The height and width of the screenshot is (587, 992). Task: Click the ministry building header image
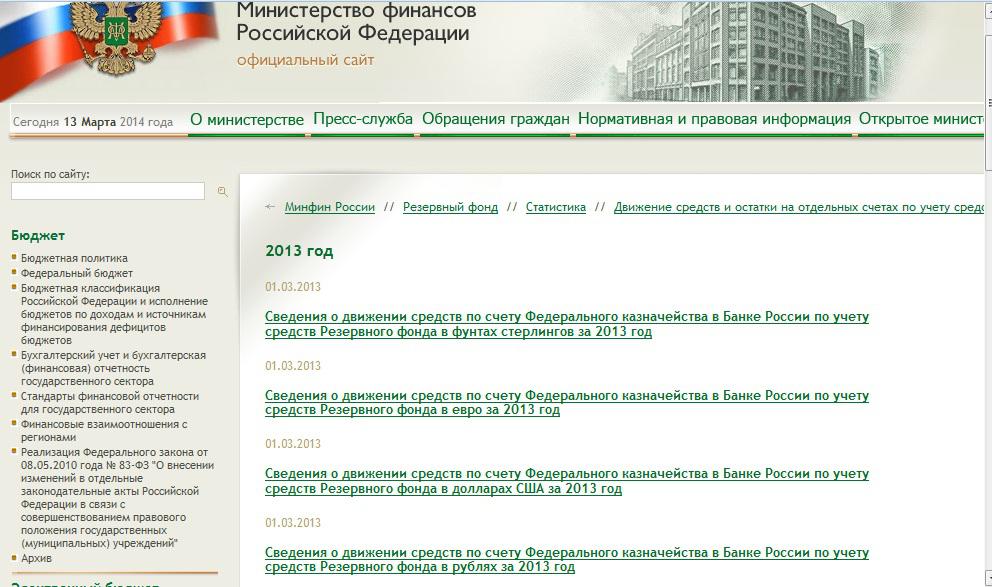click(753, 51)
